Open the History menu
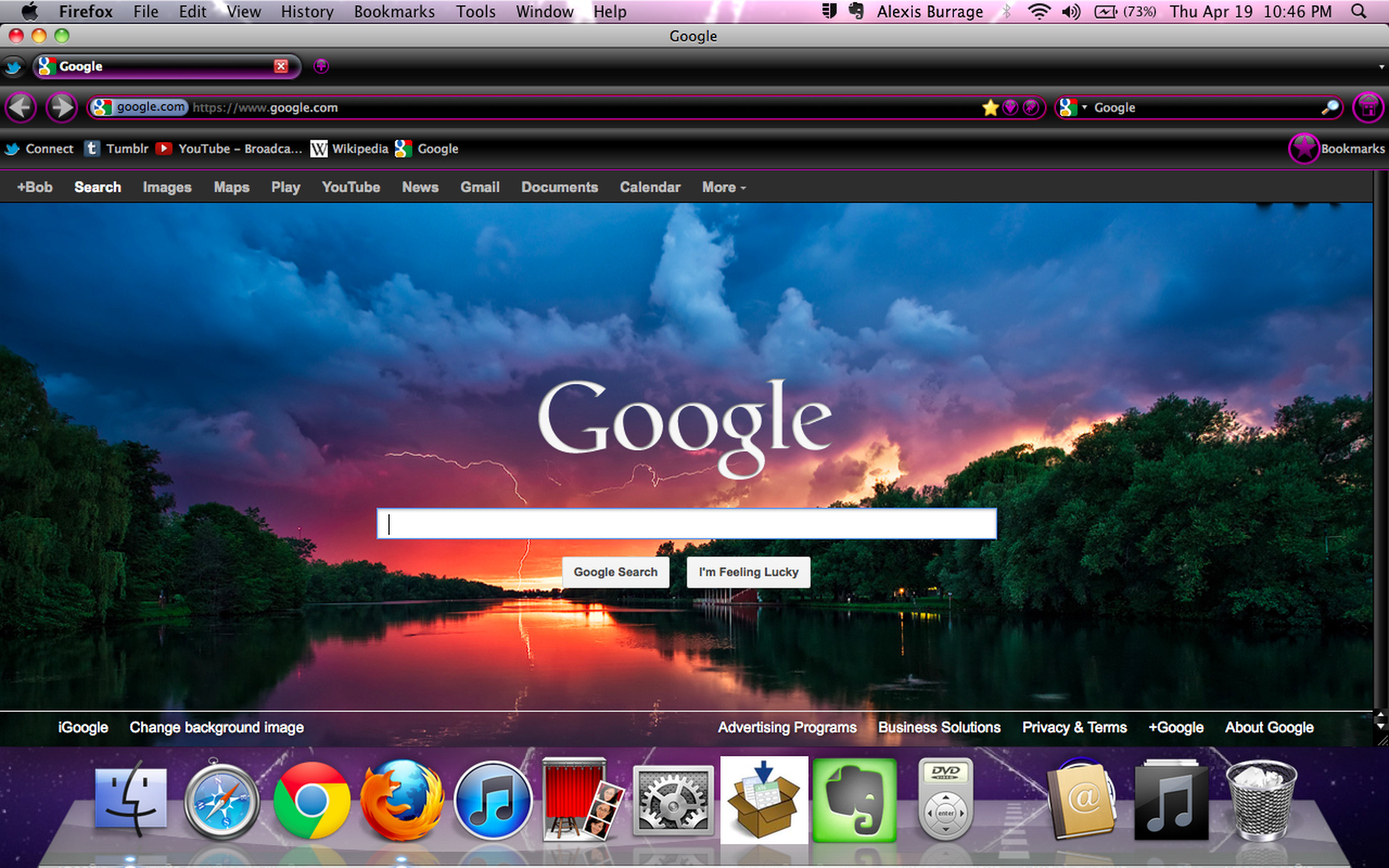1389x868 pixels. click(x=307, y=12)
